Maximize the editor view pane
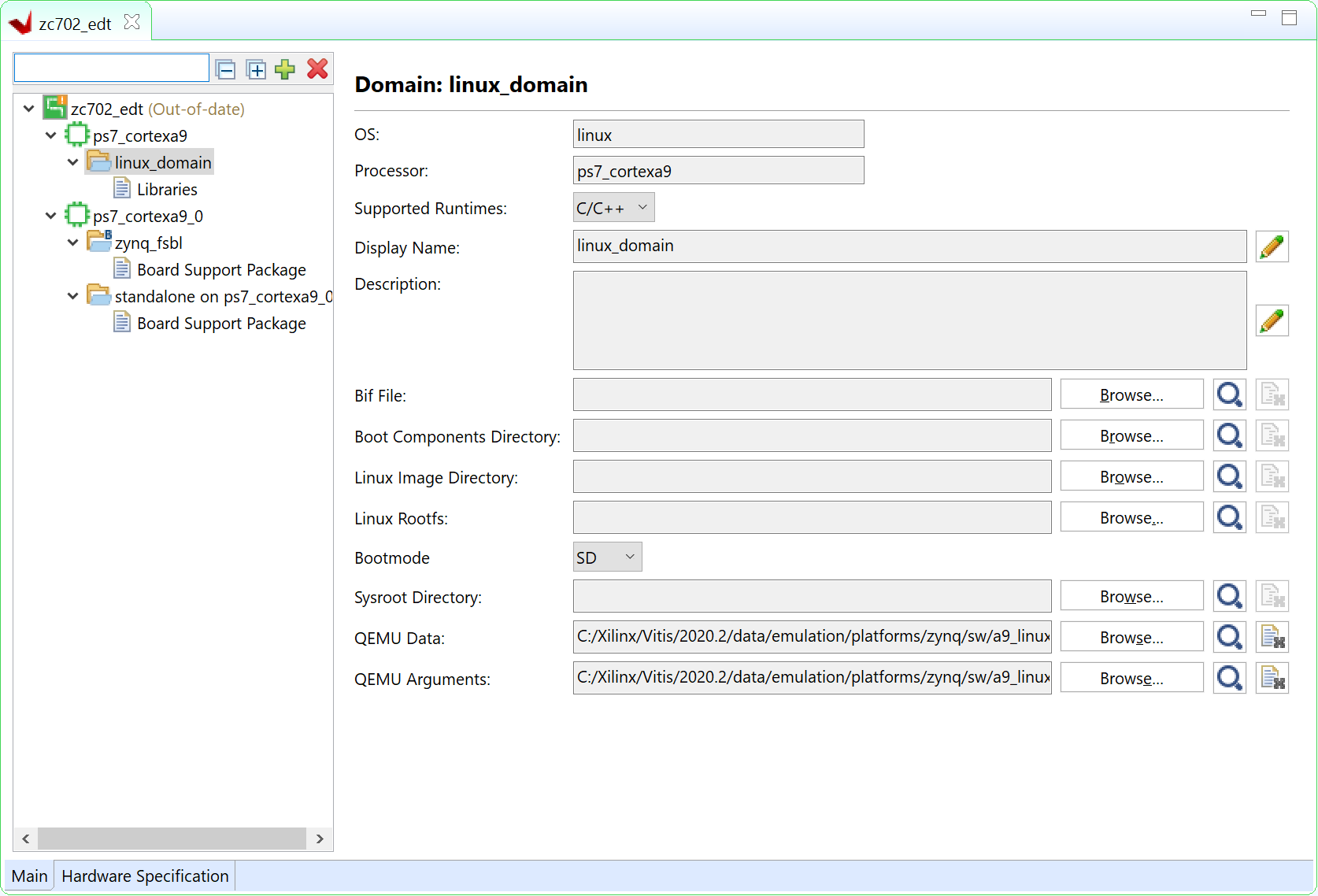 click(1289, 17)
